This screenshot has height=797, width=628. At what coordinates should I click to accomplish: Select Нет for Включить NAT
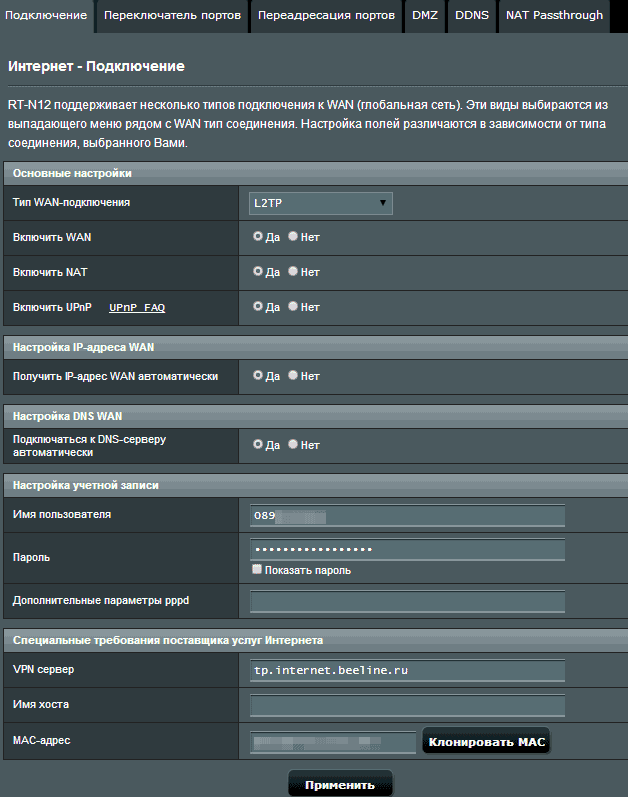[x=293, y=271]
